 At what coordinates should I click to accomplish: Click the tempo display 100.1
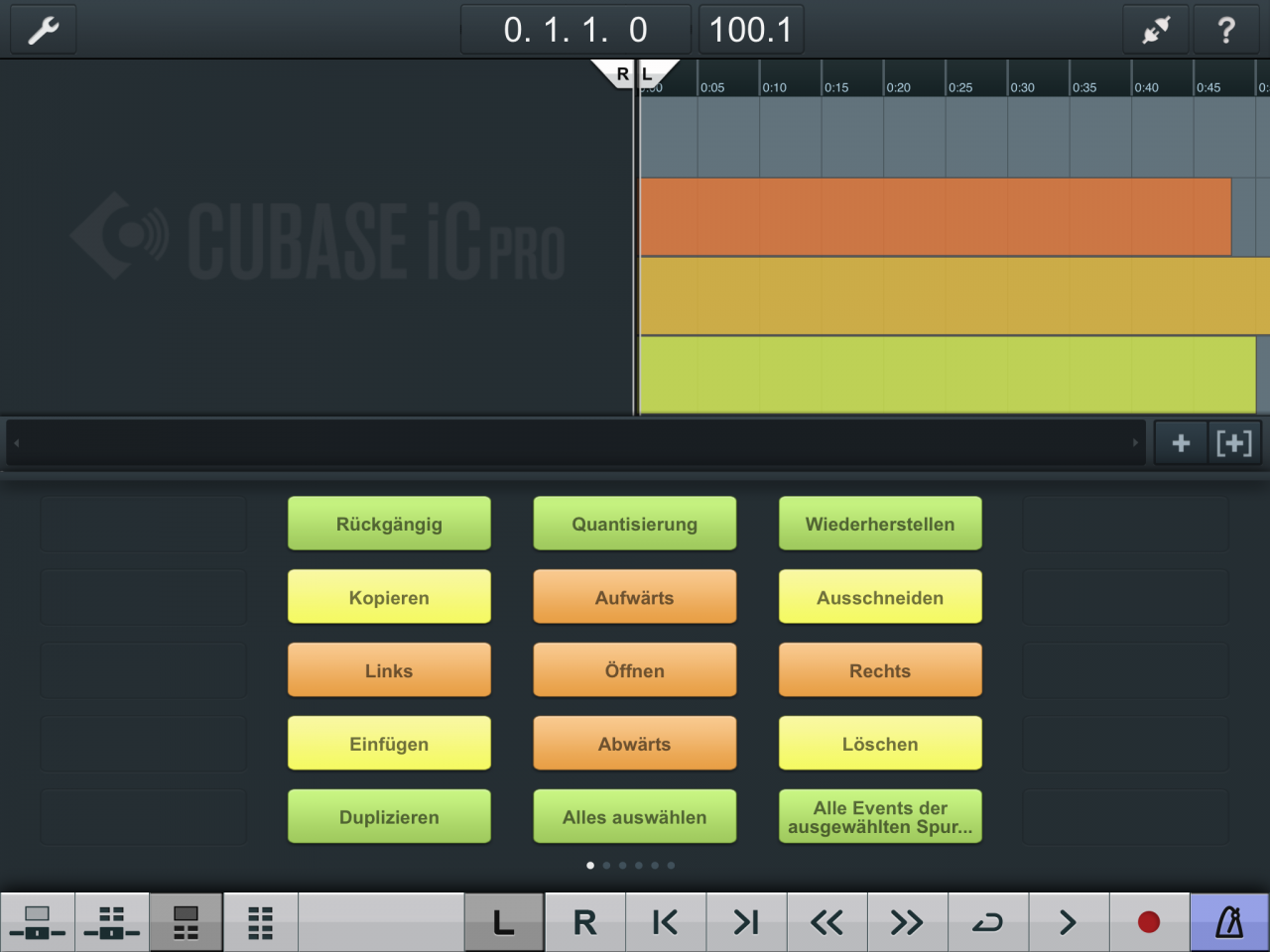(751, 30)
